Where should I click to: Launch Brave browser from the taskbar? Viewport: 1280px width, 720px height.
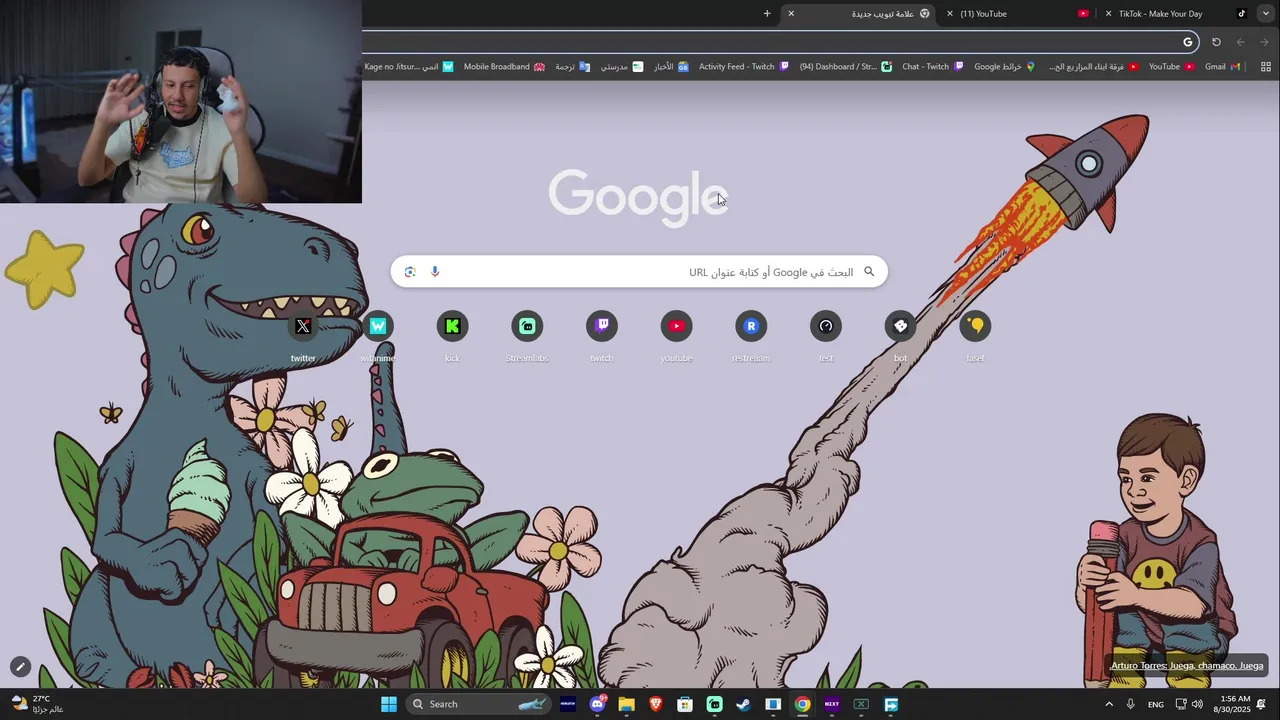[656, 704]
